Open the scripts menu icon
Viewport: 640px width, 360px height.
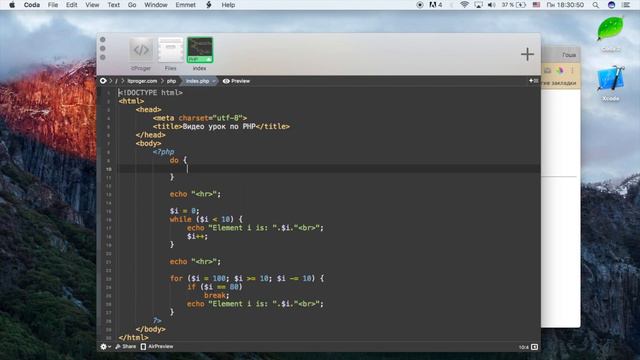pyautogui.click(x=209, y=5)
